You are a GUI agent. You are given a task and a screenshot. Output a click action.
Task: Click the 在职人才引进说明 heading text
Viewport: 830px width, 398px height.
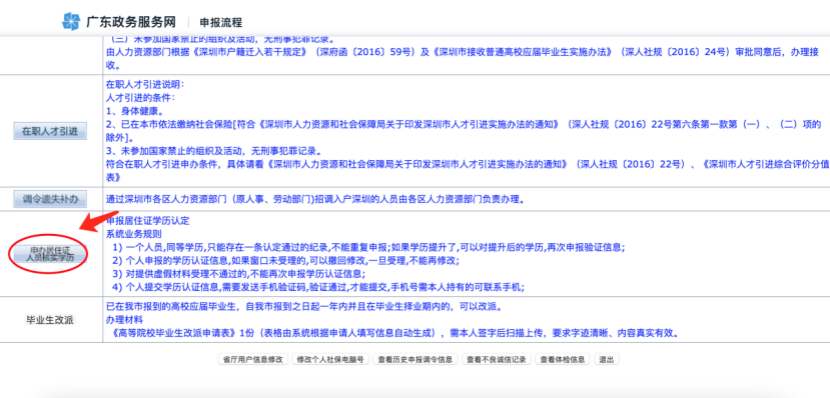[x=145, y=85]
